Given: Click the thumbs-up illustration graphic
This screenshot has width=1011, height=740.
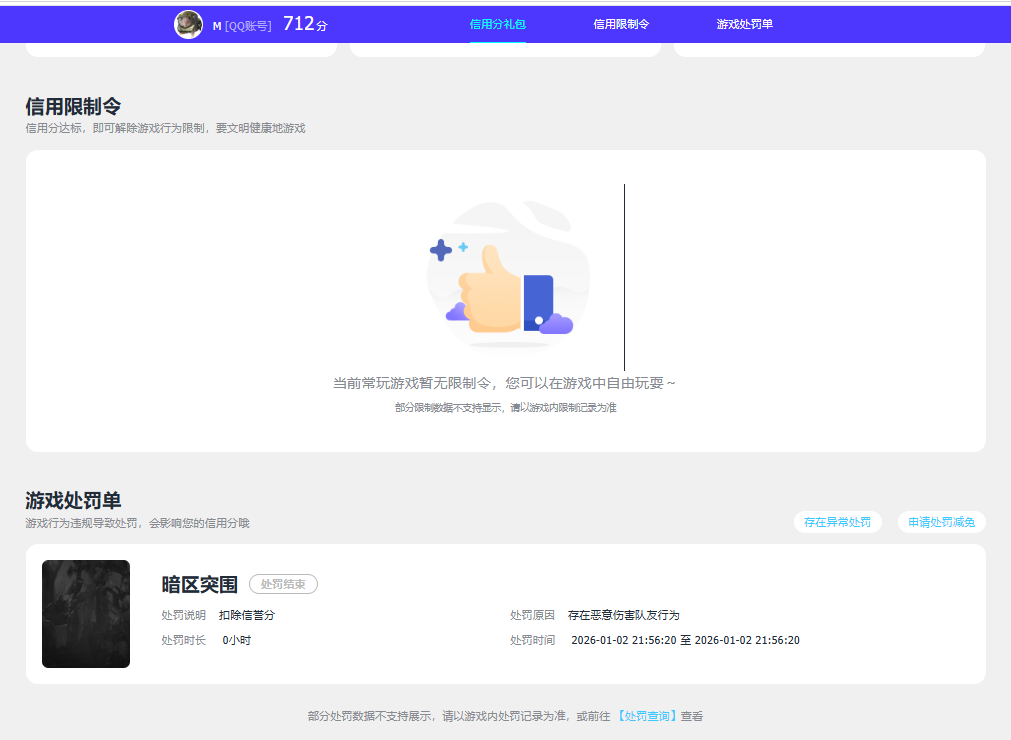Looking at the screenshot, I should coord(507,273).
